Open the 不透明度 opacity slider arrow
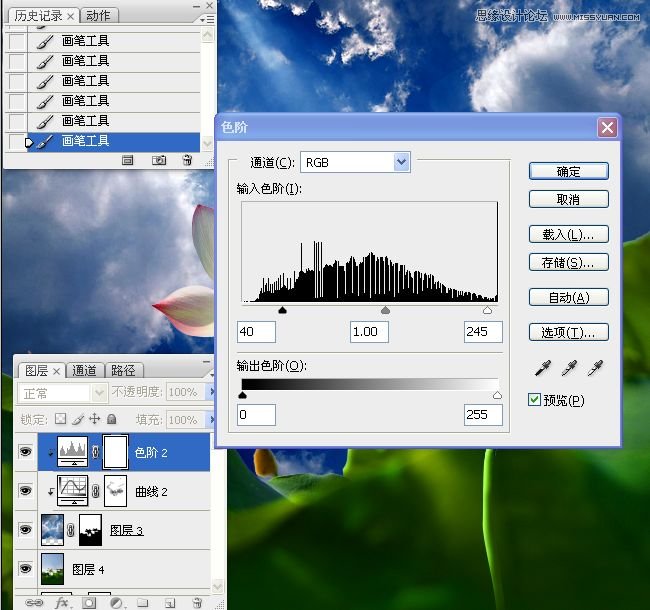Image resolution: width=650 pixels, height=610 pixels. pyautogui.click(x=211, y=392)
